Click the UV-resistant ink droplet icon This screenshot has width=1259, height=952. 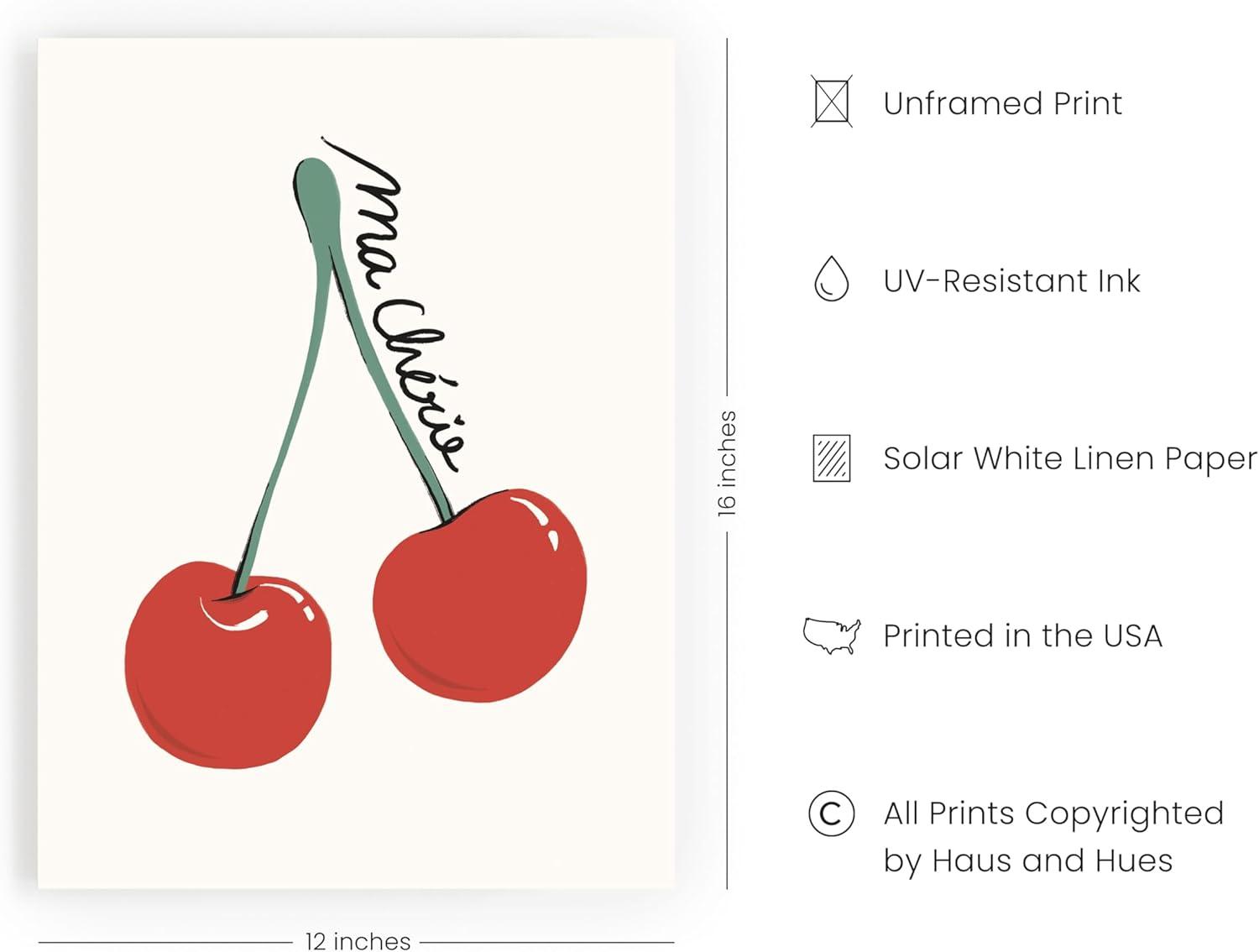point(832,280)
